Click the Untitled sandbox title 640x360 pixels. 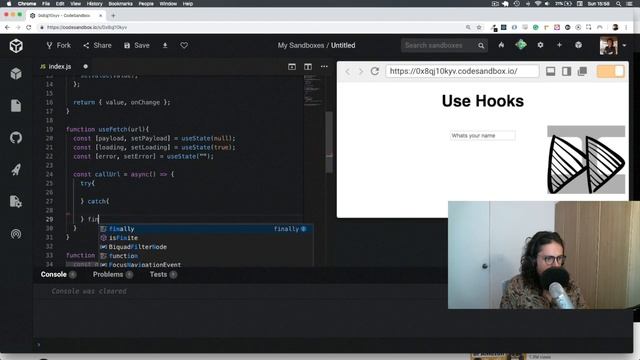coord(343,45)
